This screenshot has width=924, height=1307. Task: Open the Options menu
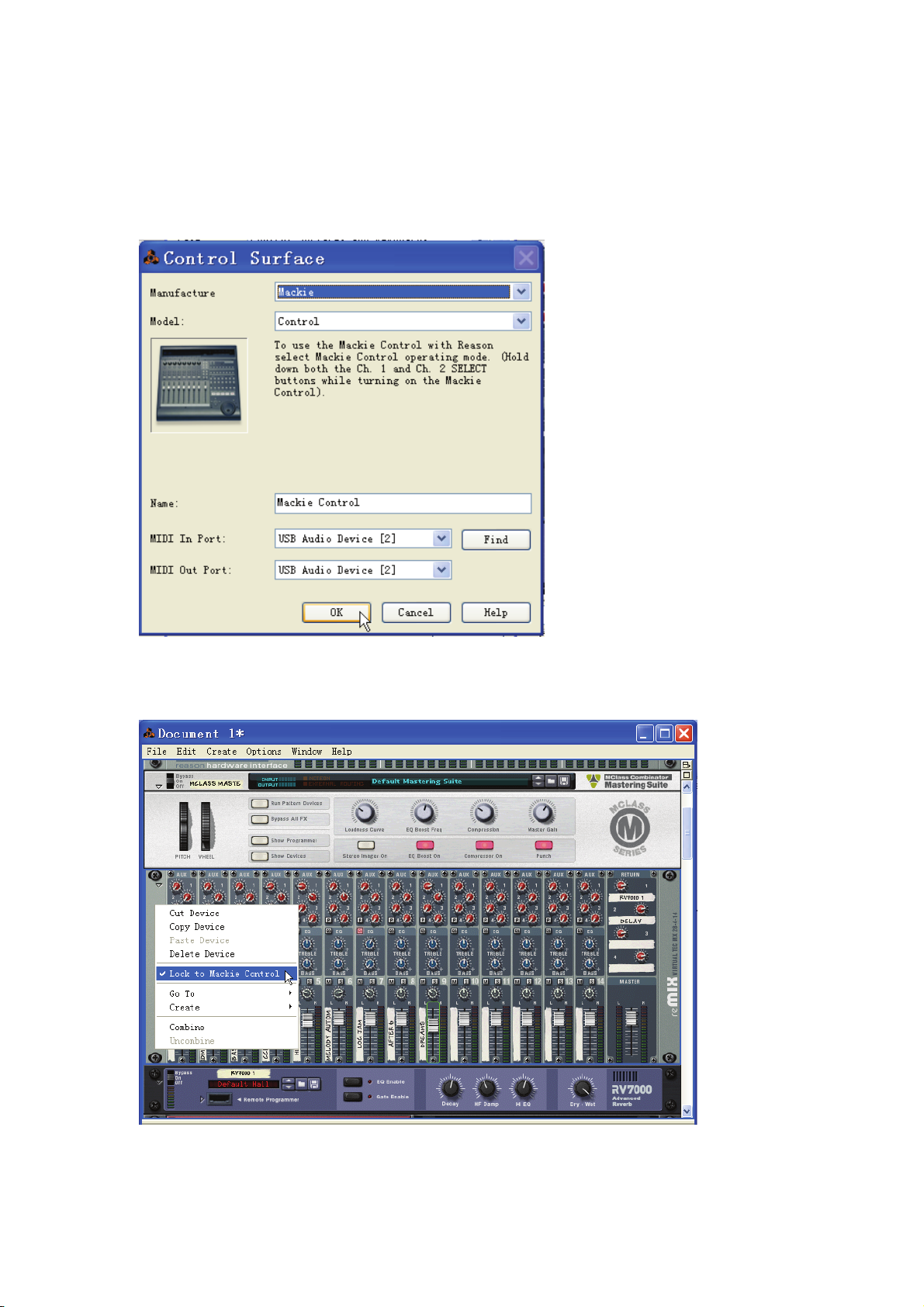pos(264,752)
